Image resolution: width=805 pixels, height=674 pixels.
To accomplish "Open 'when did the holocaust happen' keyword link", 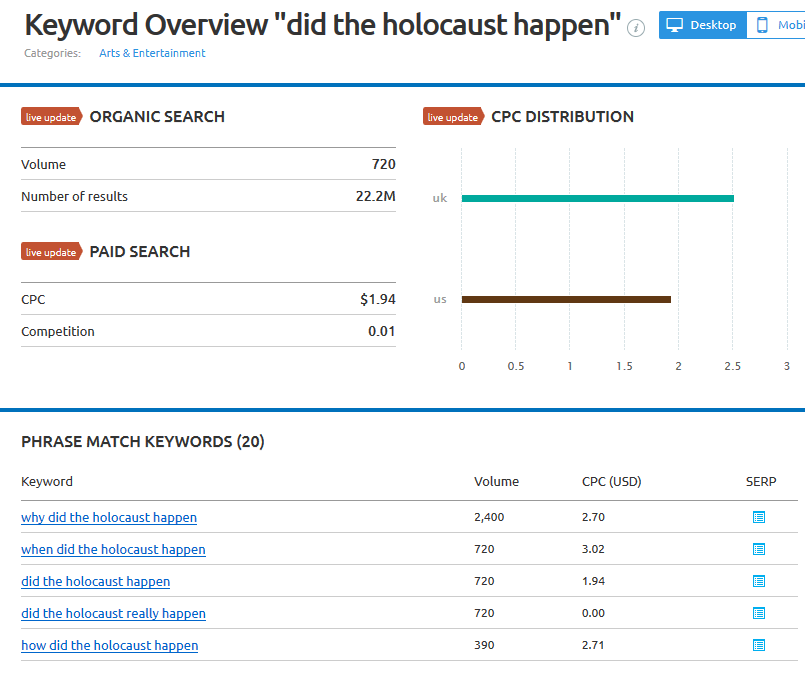I will (113, 549).
